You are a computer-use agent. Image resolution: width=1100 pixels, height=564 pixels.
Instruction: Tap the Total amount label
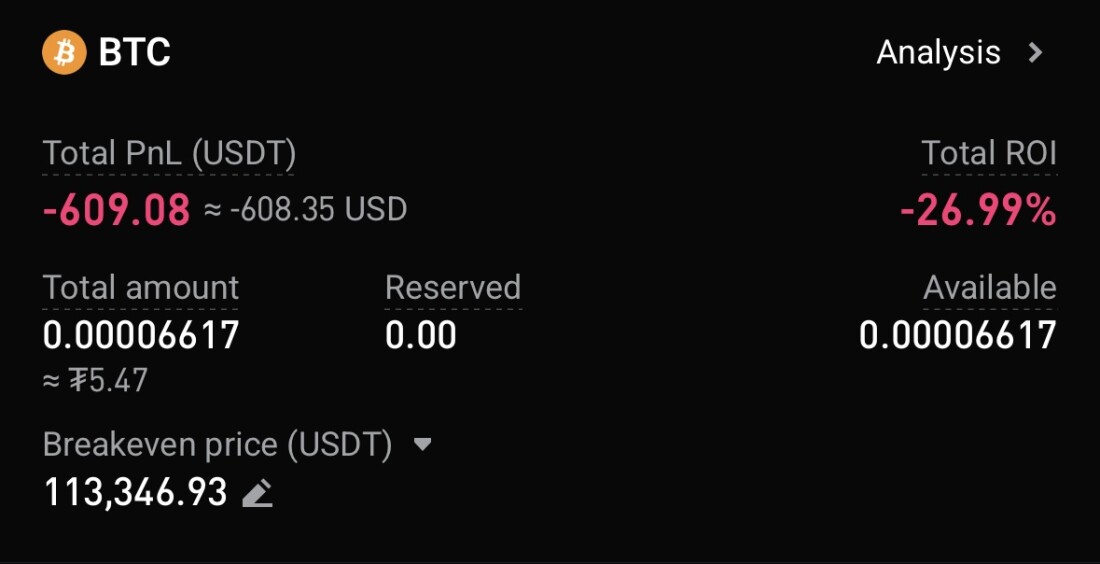point(141,288)
